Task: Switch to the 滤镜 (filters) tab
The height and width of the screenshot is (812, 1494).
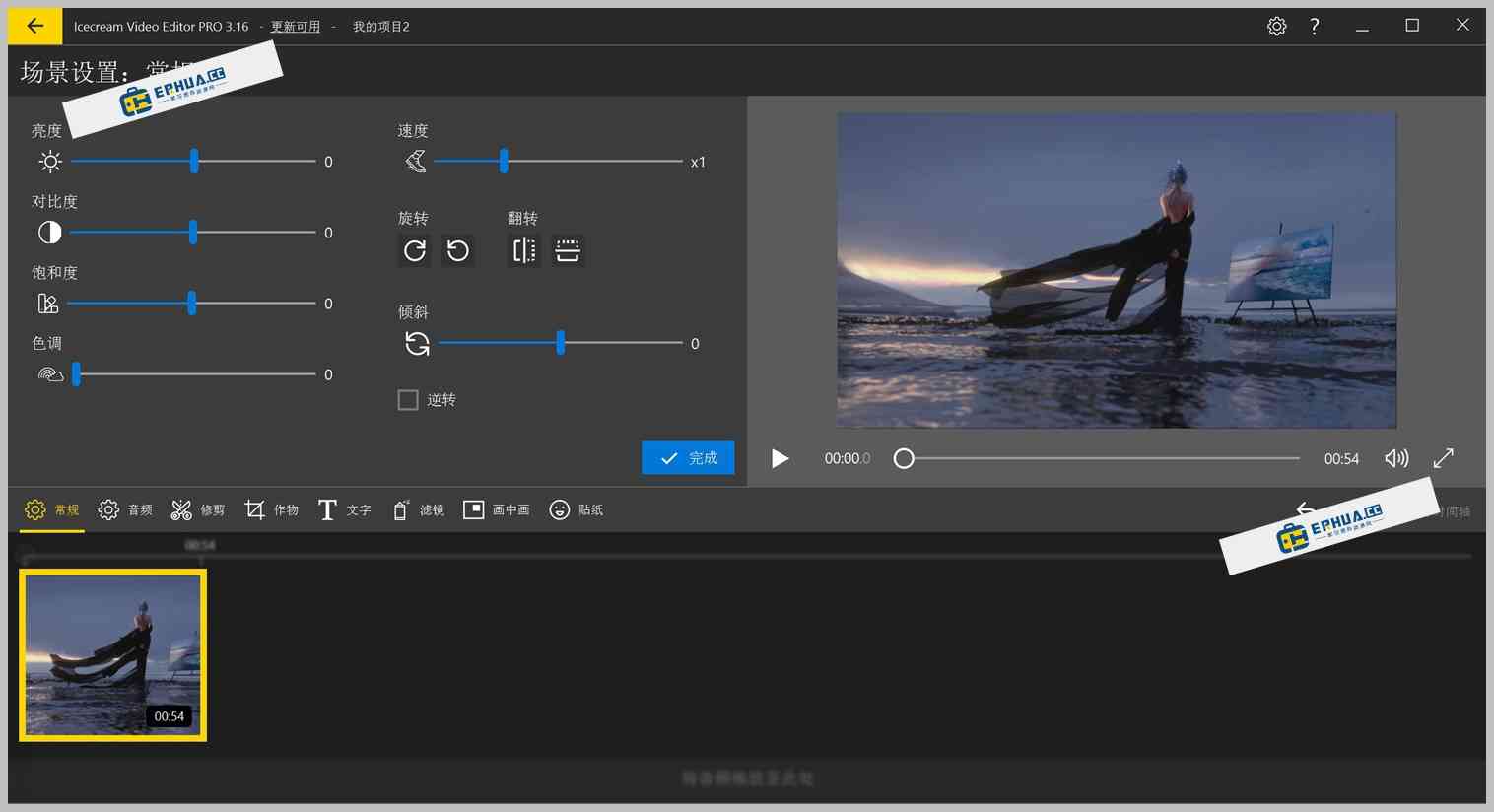Action: tap(418, 509)
